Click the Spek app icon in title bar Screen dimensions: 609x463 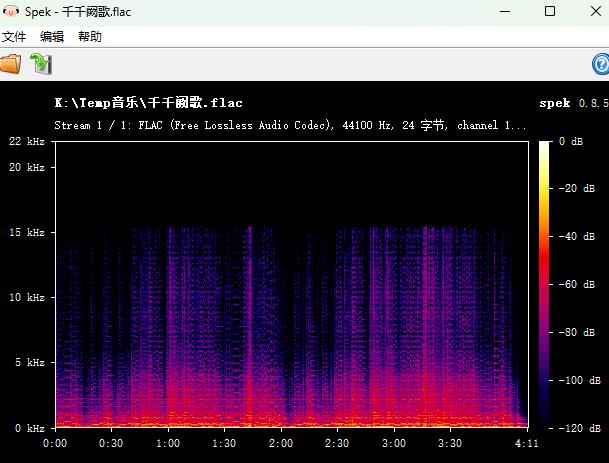(x=11, y=11)
